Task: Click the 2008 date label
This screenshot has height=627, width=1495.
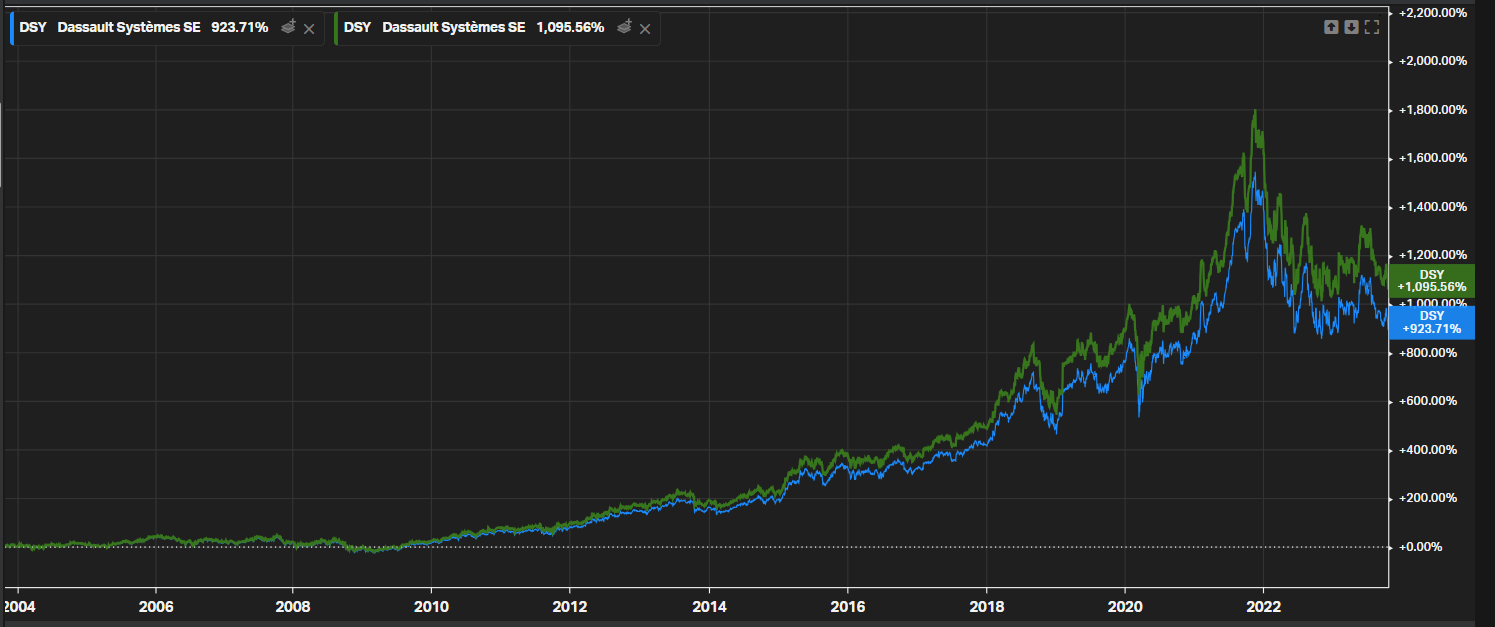Action: pyautogui.click(x=292, y=606)
